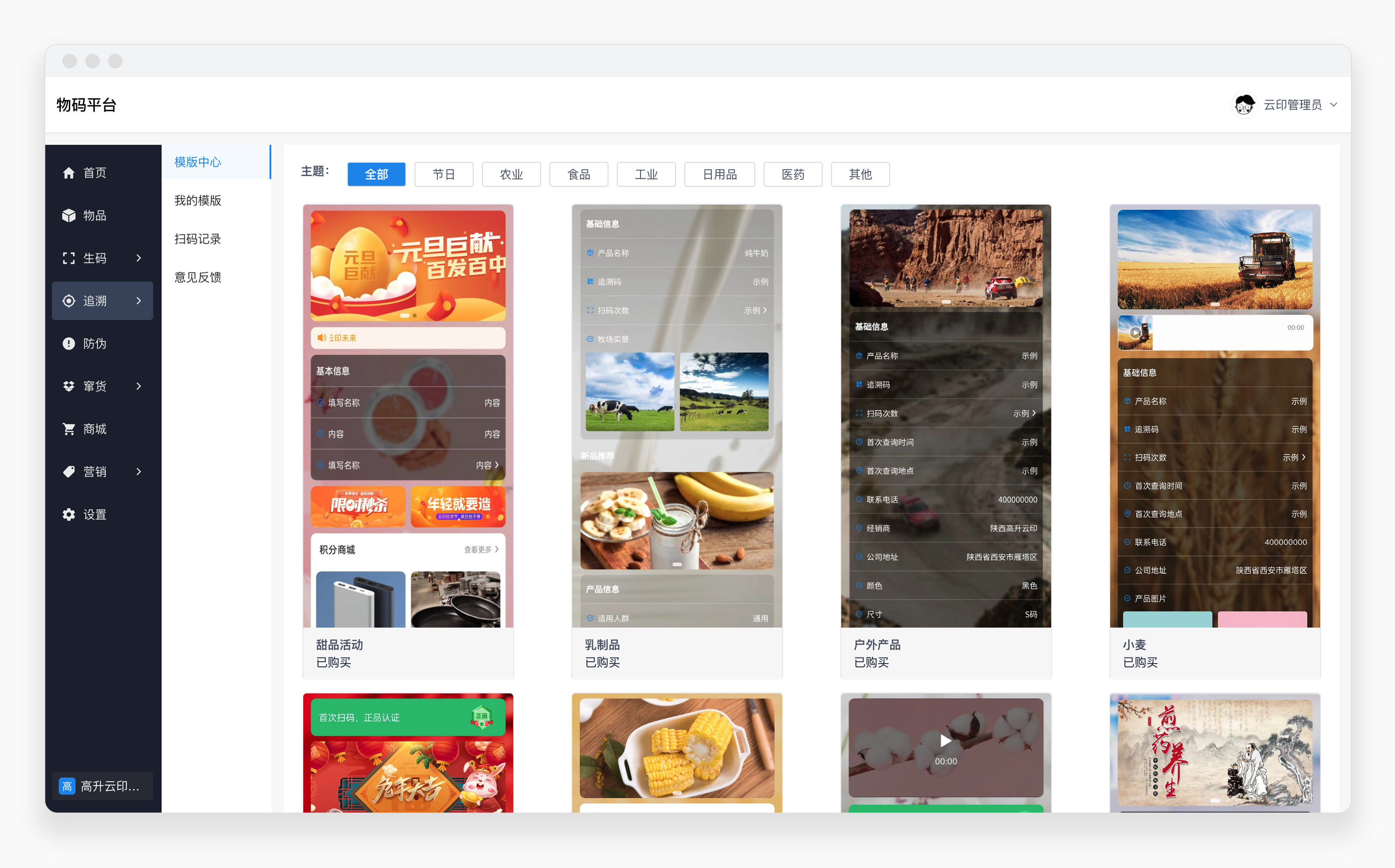Open the 意见反馈 menu item
The width and height of the screenshot is (1395, 868).
216,277
